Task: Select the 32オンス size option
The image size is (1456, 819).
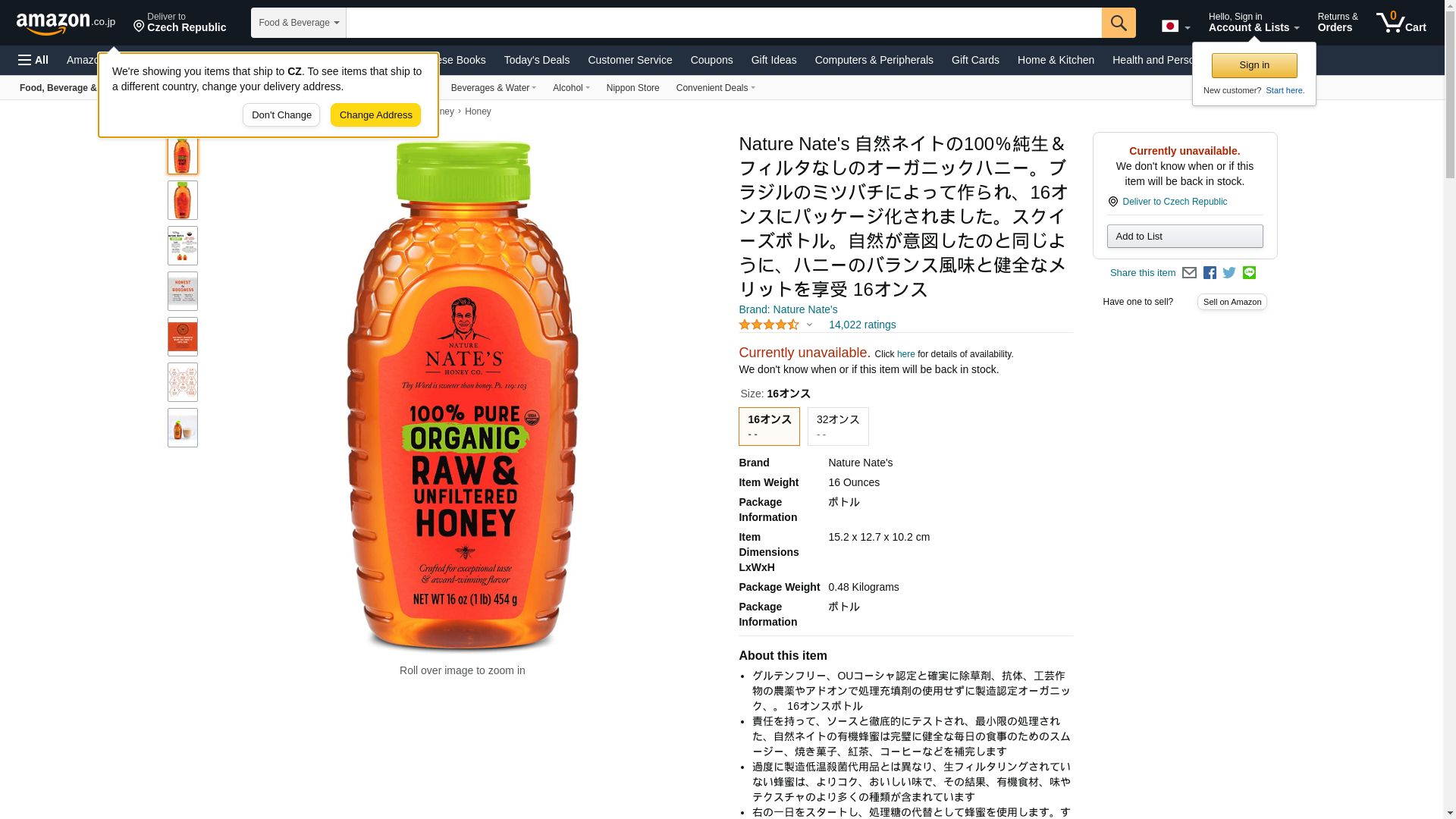Action: (x=838, y=426)
